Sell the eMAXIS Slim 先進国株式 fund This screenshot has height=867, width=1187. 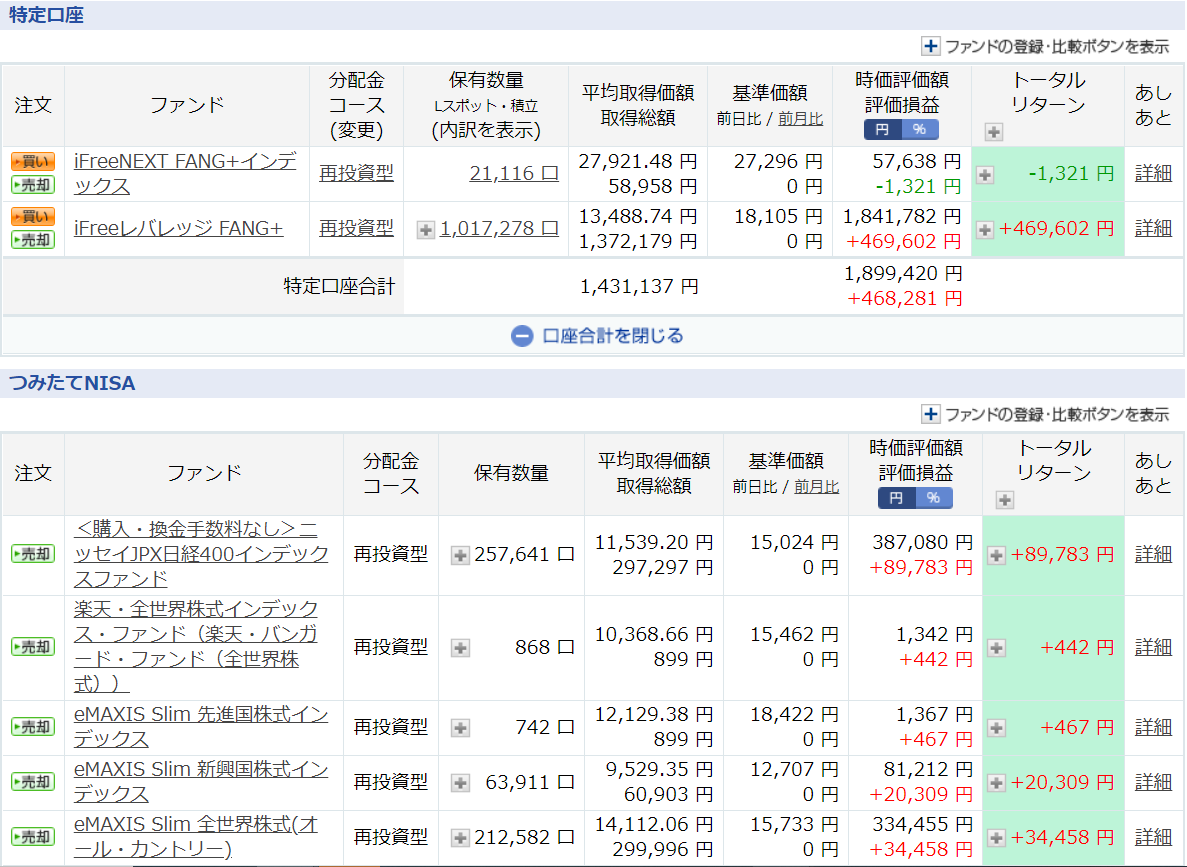point(33,727)
